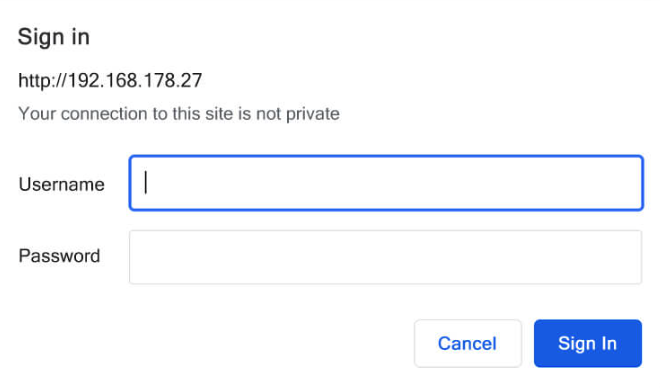The width and height of the screenshot is (660, 388).
Task: Click the 'connection is not private' warning
Action: (179, 114)
